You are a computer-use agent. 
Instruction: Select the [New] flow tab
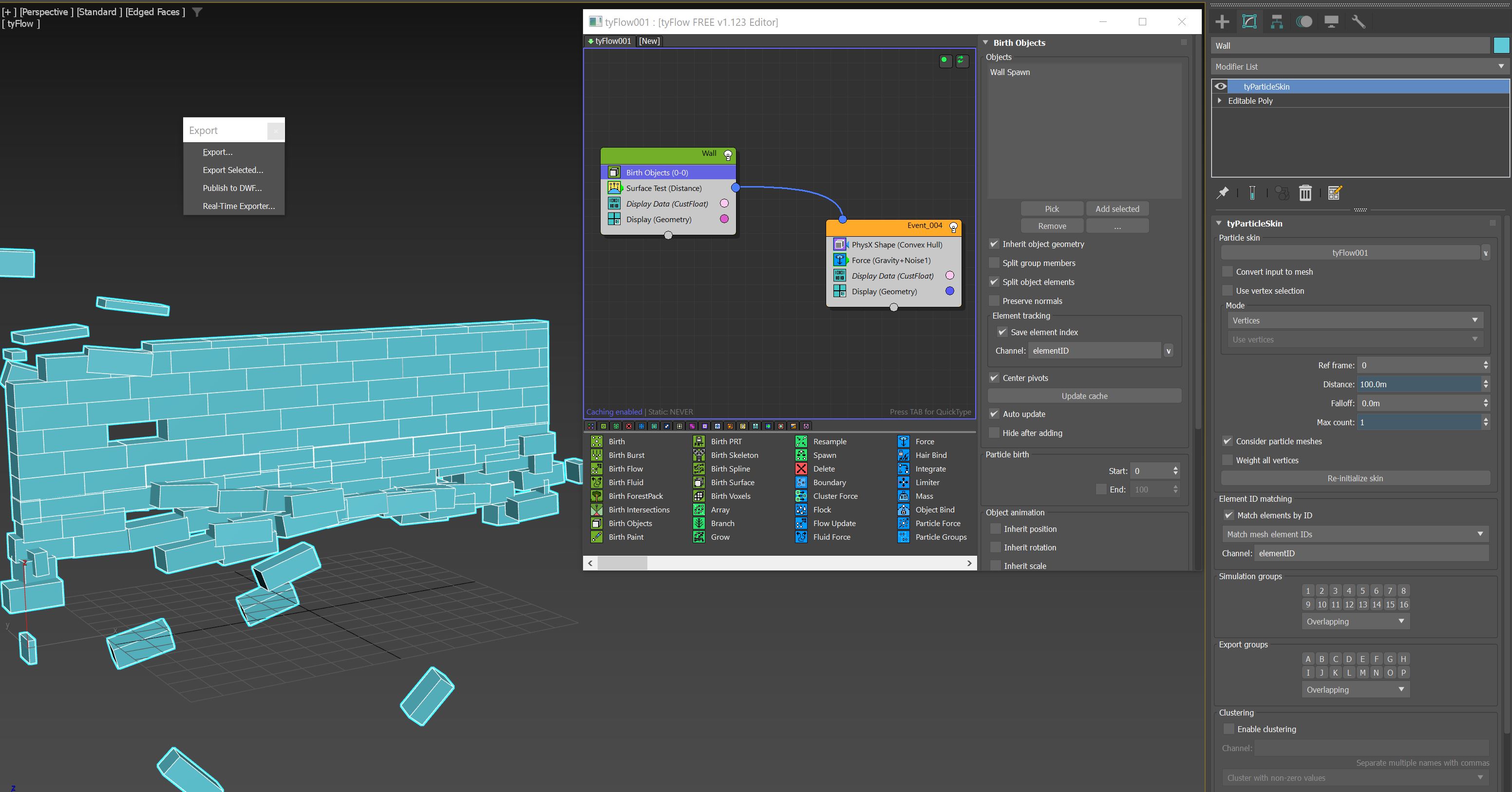coord(649,40)
